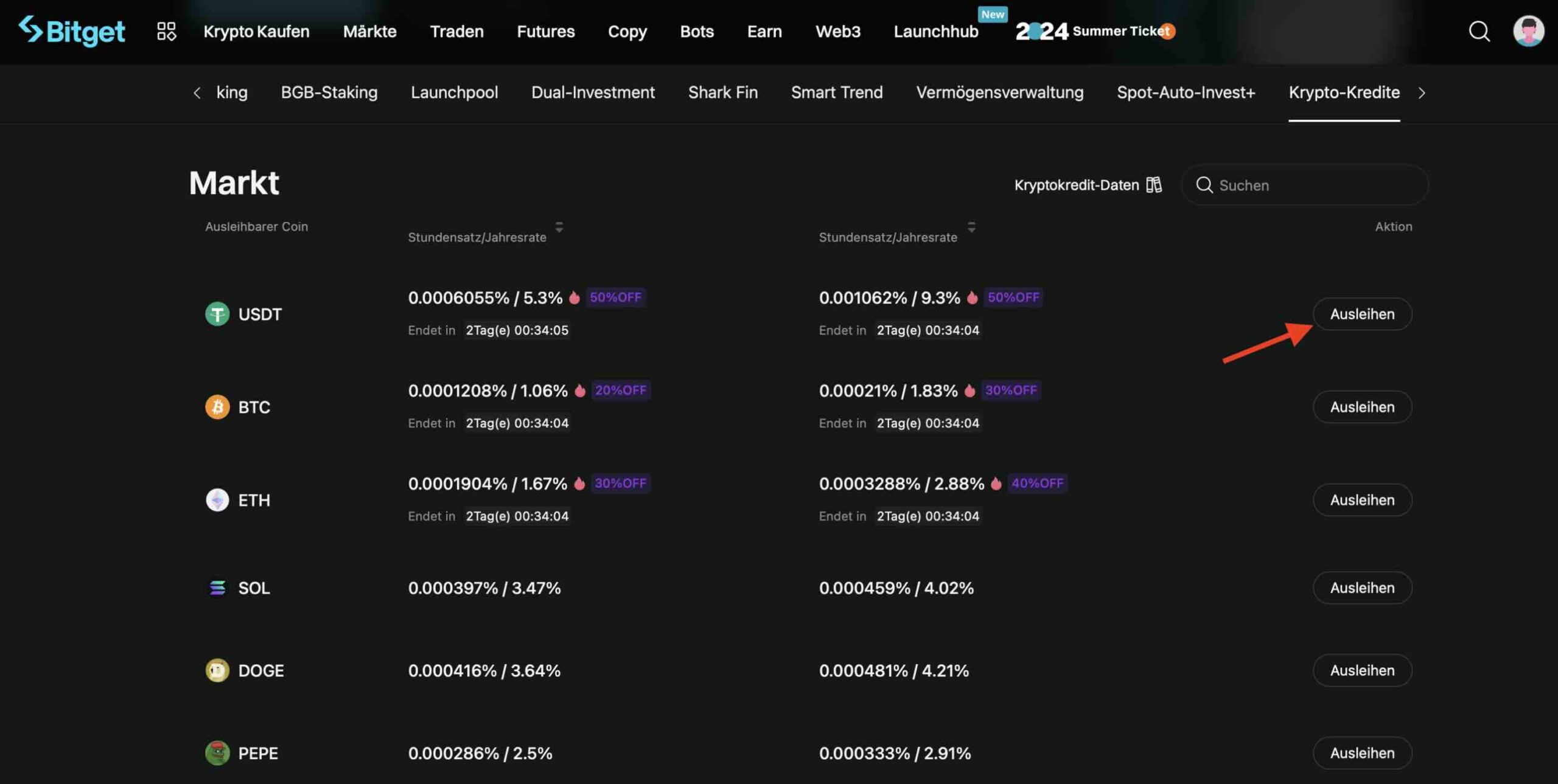Screen dimensions: 1558x784
Task: Click the 50%OFF badge on USDT 5.3% rate
Action: pyautogui.click(x=615, y=297)
